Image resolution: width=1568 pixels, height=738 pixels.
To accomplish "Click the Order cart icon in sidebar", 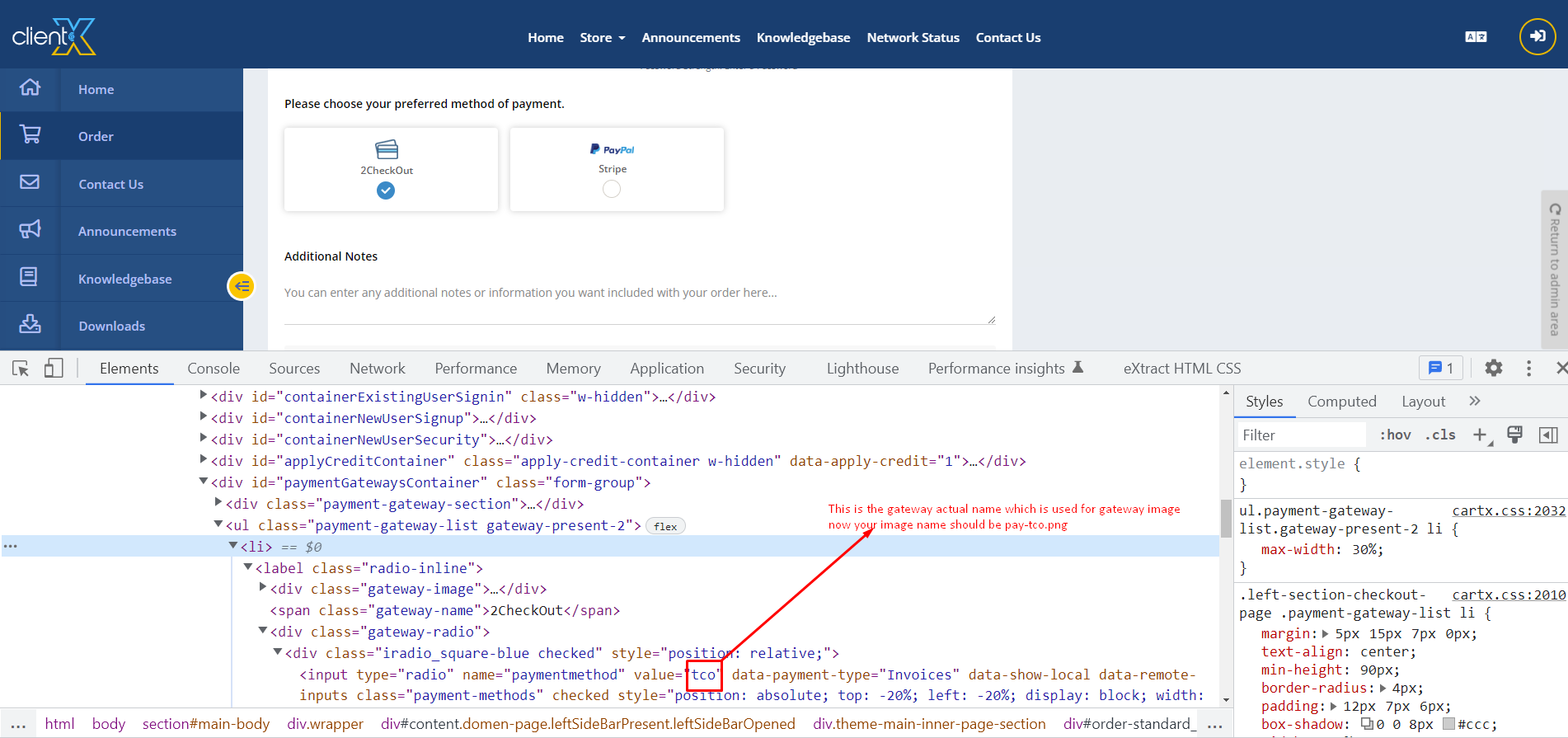I will coord(31,134).
